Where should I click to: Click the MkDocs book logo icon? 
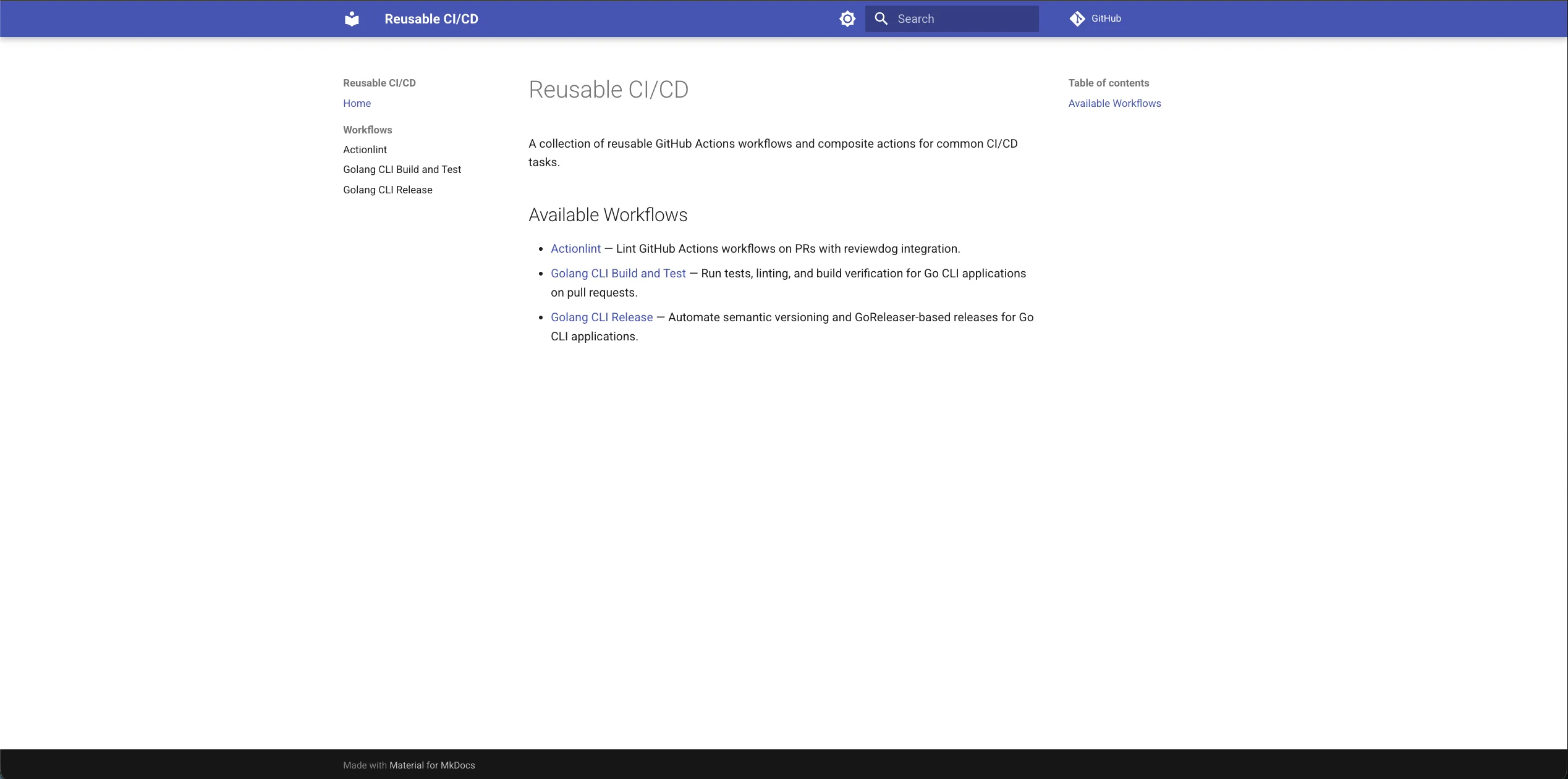click(x=352, y=19)
